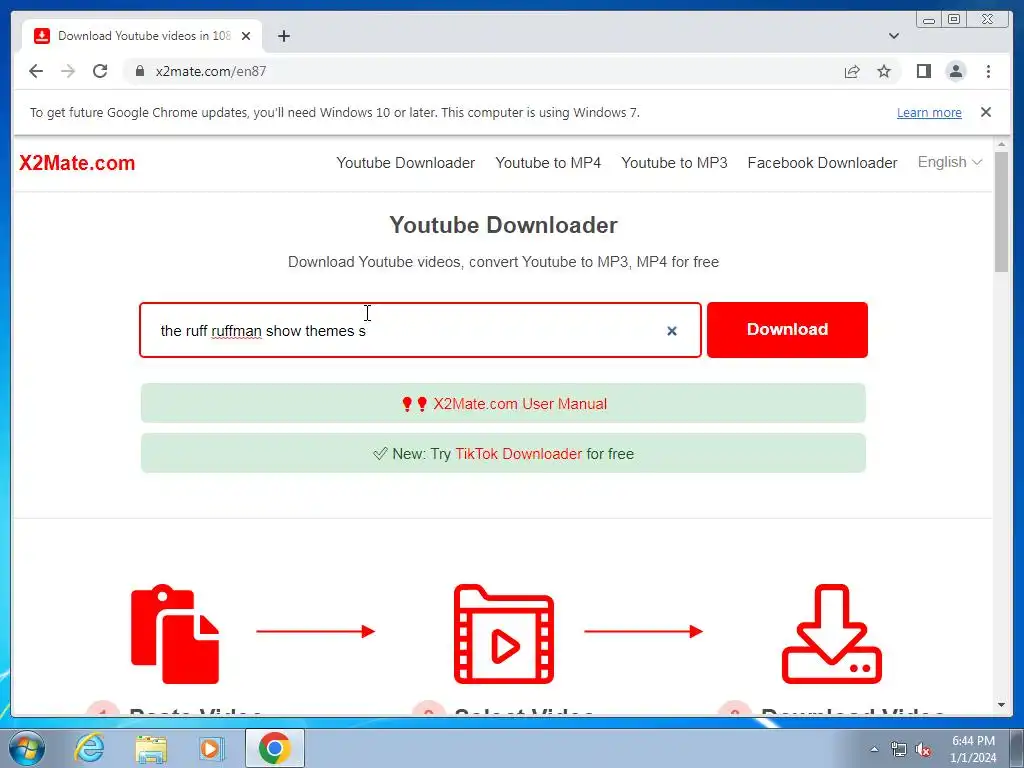Click the page vertical scrollbar thumb
The height and width of the screenshot is (768, 1024).
pos(1001,211)
